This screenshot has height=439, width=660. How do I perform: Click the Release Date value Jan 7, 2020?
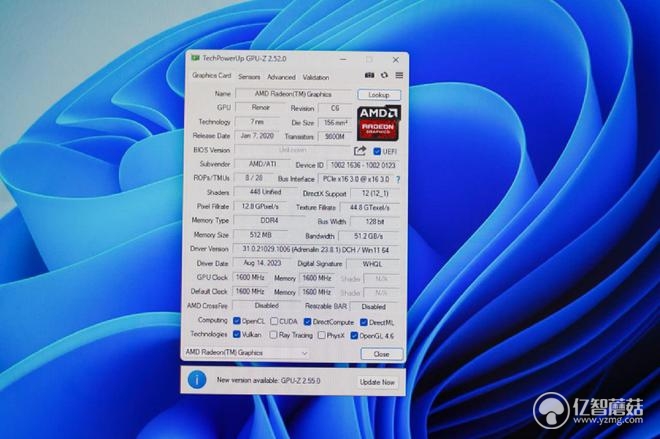click(x=257, y=136)
